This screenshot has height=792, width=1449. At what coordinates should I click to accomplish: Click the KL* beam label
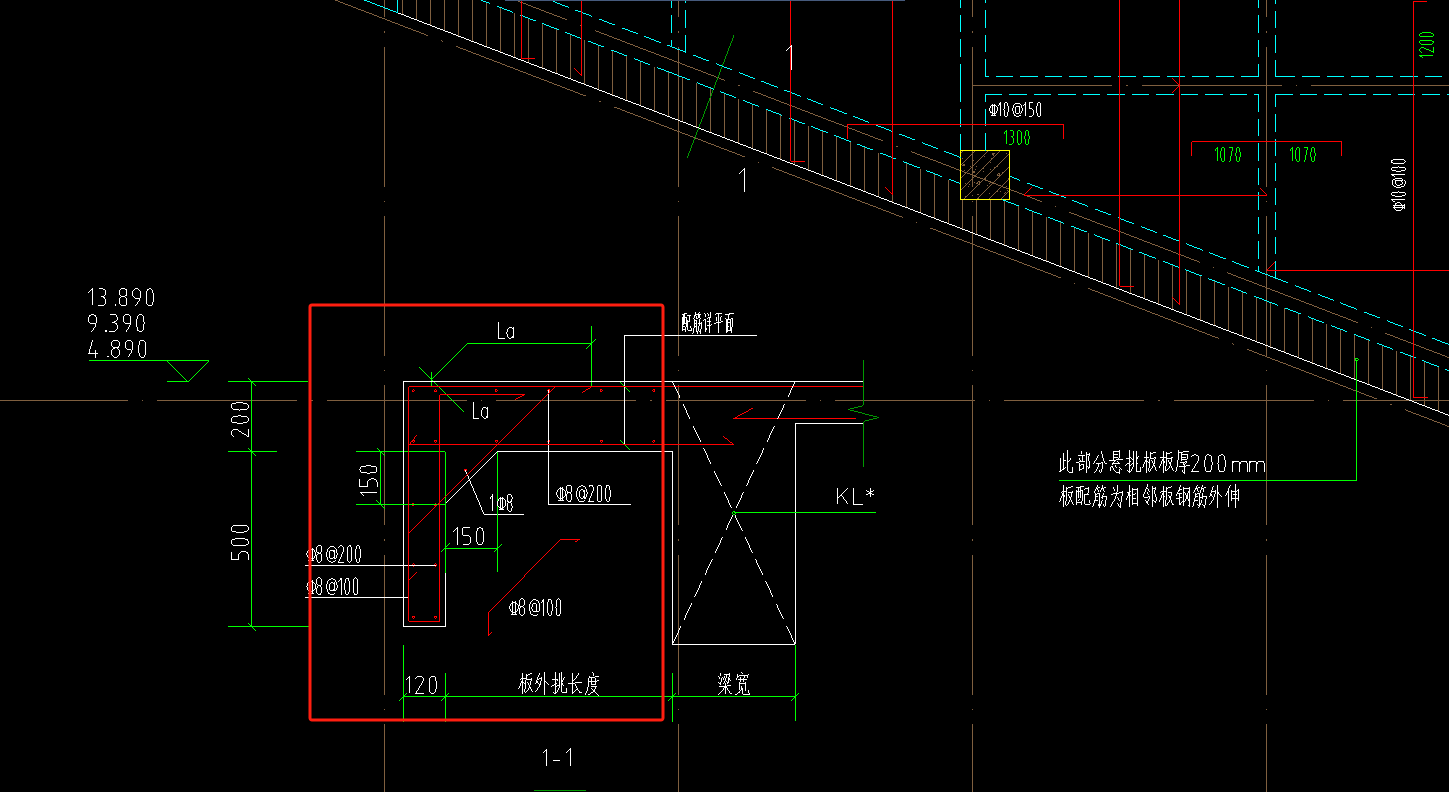coord(855,496)
